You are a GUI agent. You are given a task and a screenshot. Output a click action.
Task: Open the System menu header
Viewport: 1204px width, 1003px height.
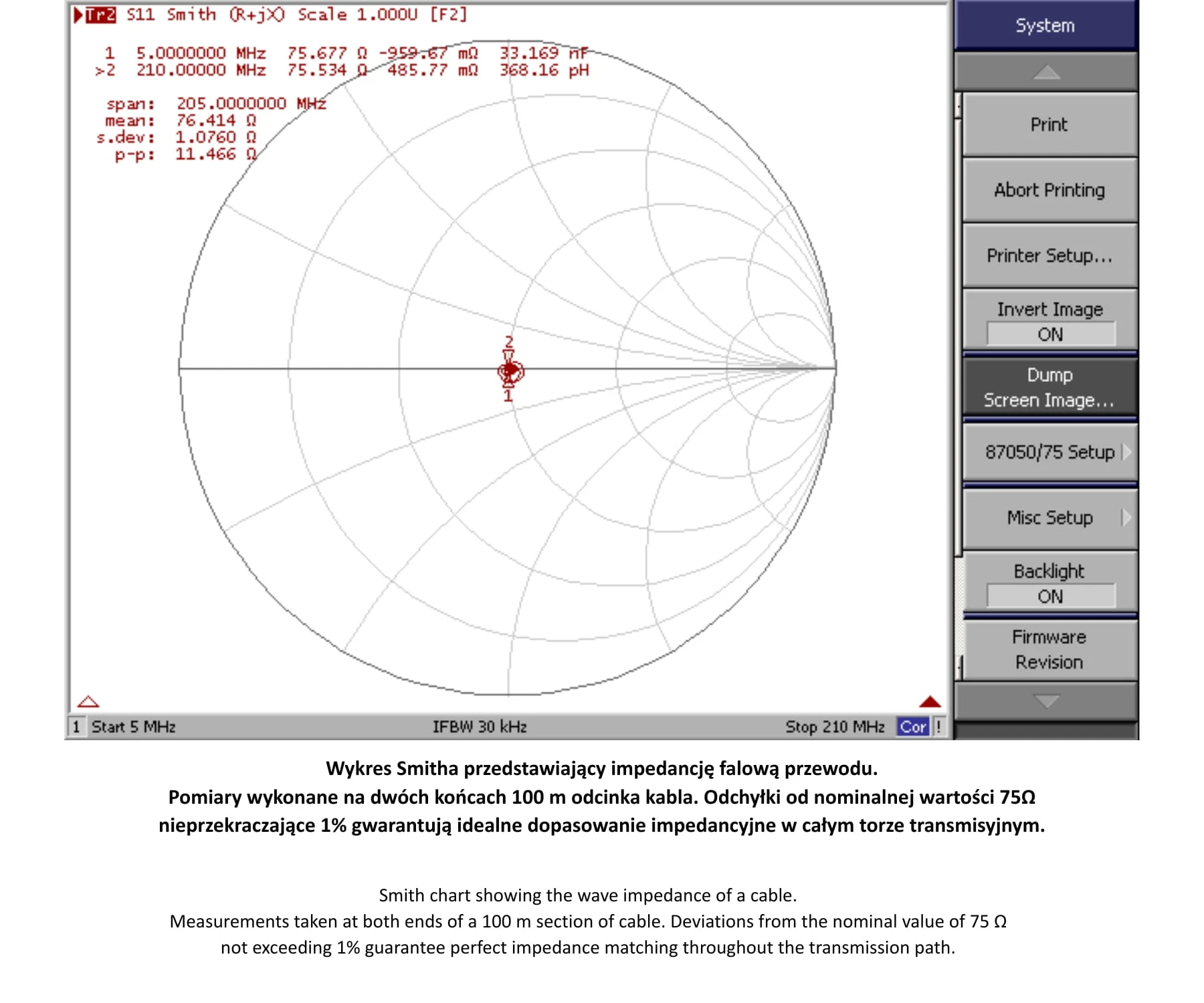[1045, 25]
